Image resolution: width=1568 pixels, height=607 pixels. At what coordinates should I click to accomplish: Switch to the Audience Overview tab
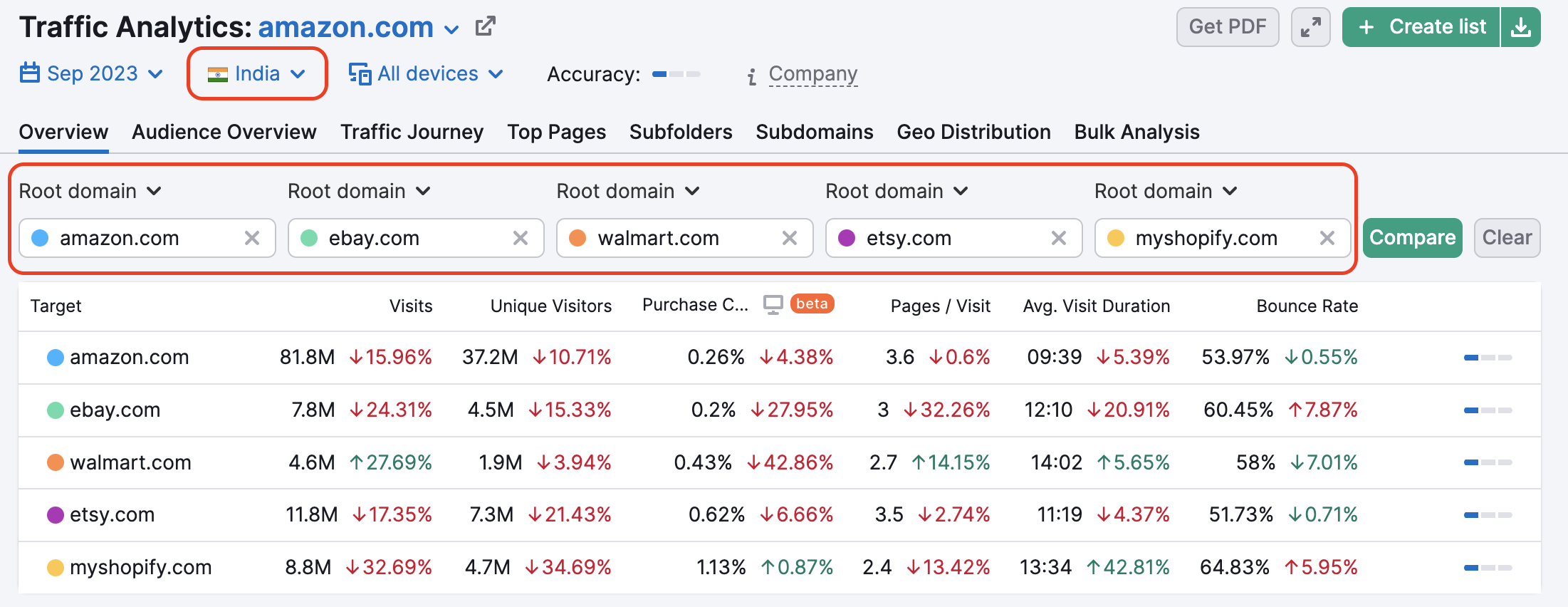click(x=224, y=132)
